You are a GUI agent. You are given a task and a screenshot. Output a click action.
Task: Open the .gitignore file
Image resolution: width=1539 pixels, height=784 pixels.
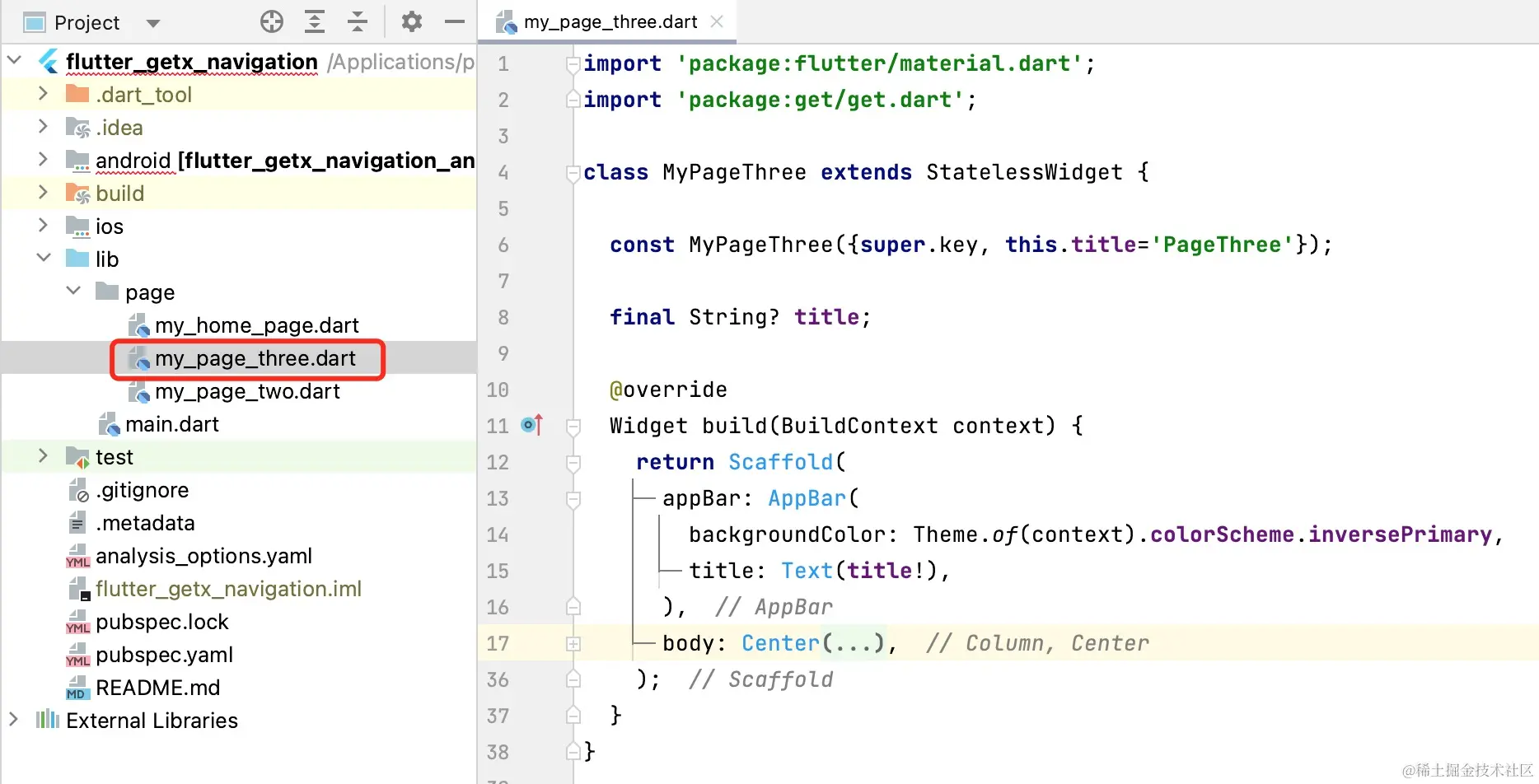point(143,490)
